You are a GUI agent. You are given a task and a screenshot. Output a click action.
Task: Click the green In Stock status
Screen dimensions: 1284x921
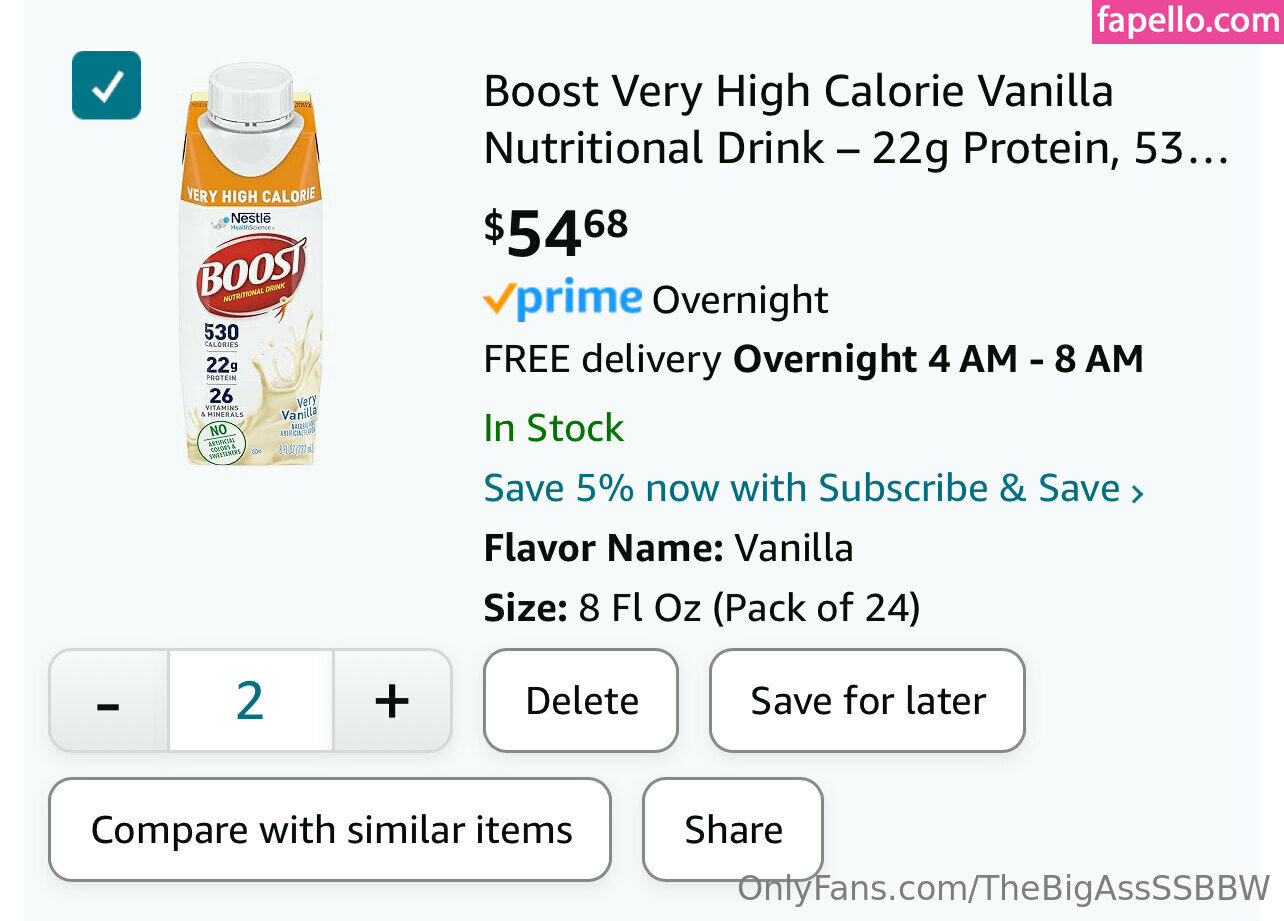click(553, 428)
